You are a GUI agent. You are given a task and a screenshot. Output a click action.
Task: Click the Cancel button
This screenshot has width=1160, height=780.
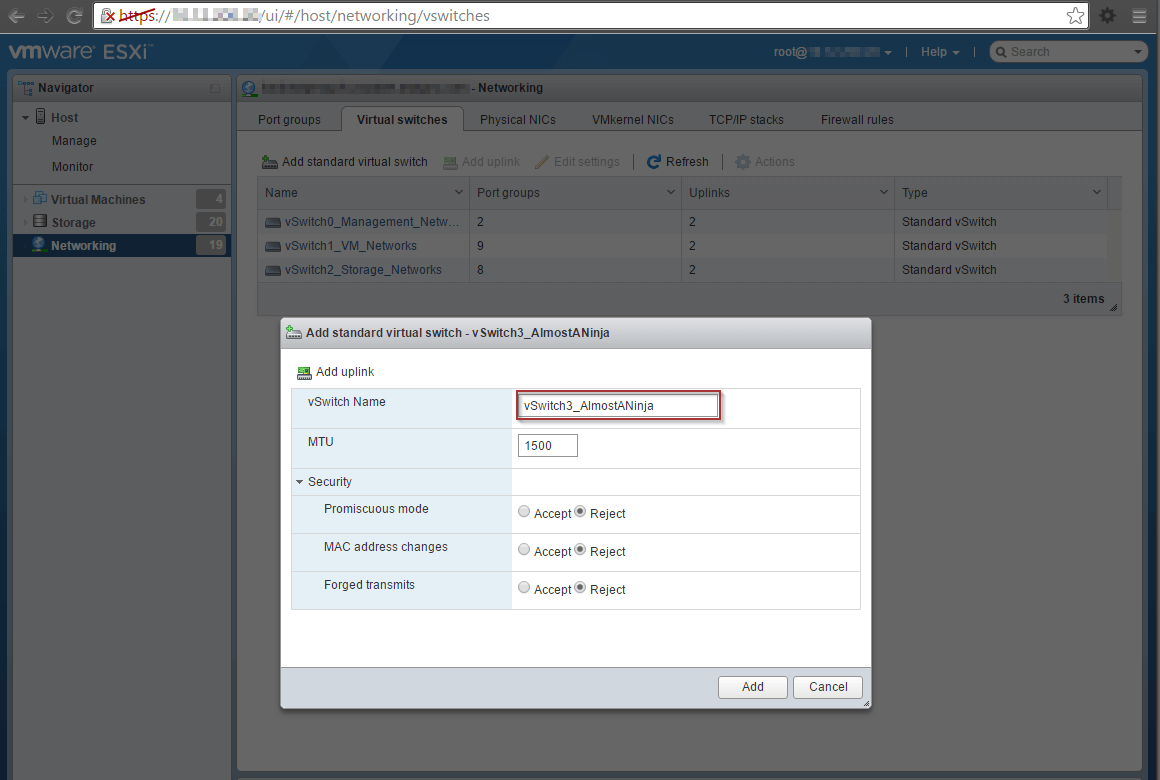[x=827, y=687]
